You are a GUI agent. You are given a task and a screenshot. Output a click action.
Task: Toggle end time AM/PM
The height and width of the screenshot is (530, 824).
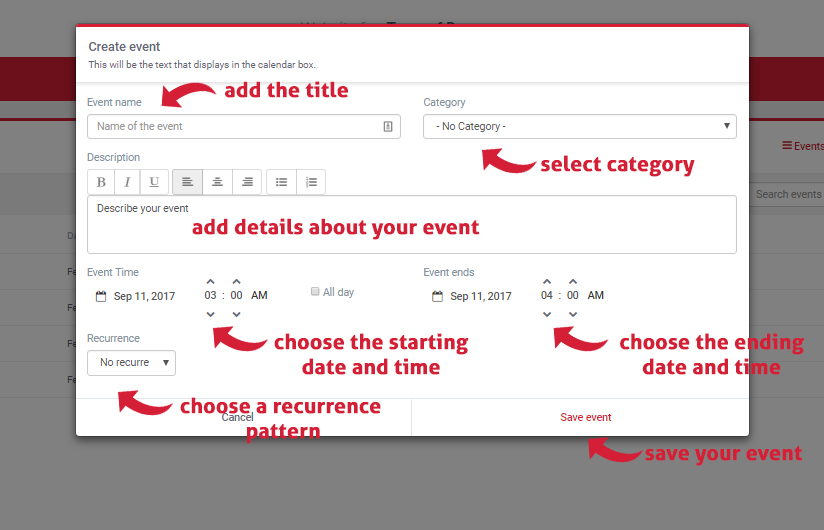coord(595,295)
